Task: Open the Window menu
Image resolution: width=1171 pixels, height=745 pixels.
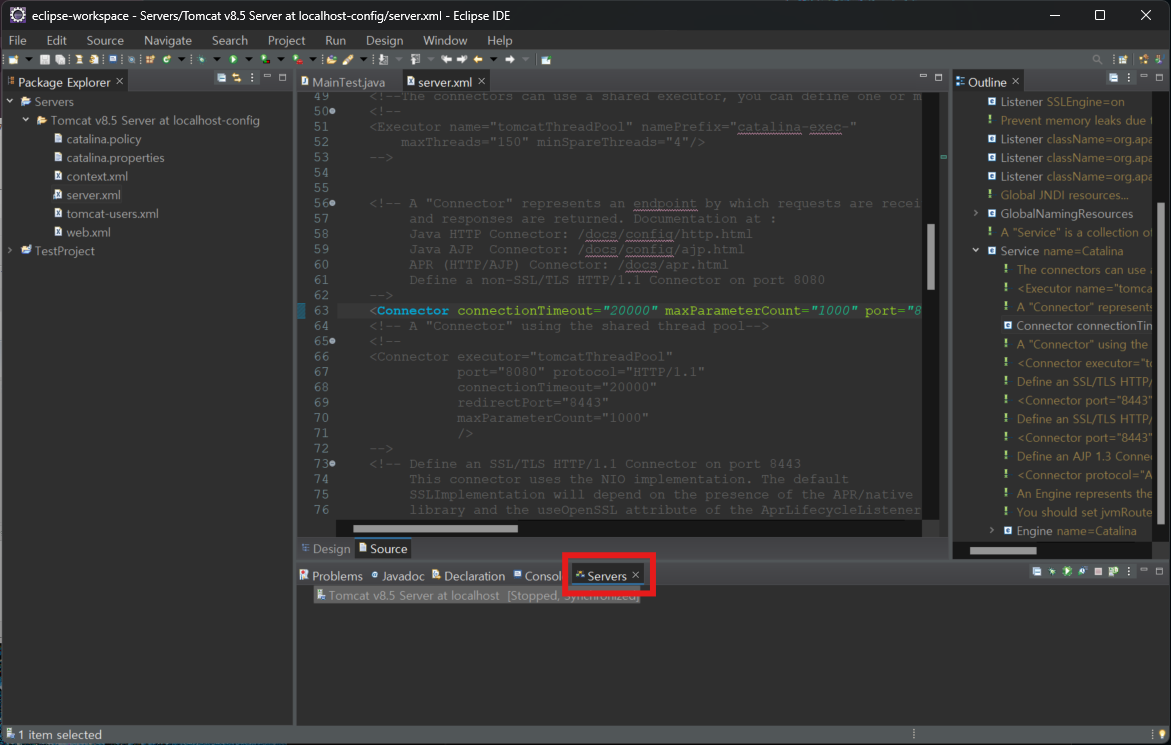Action: tap(444, 40)
